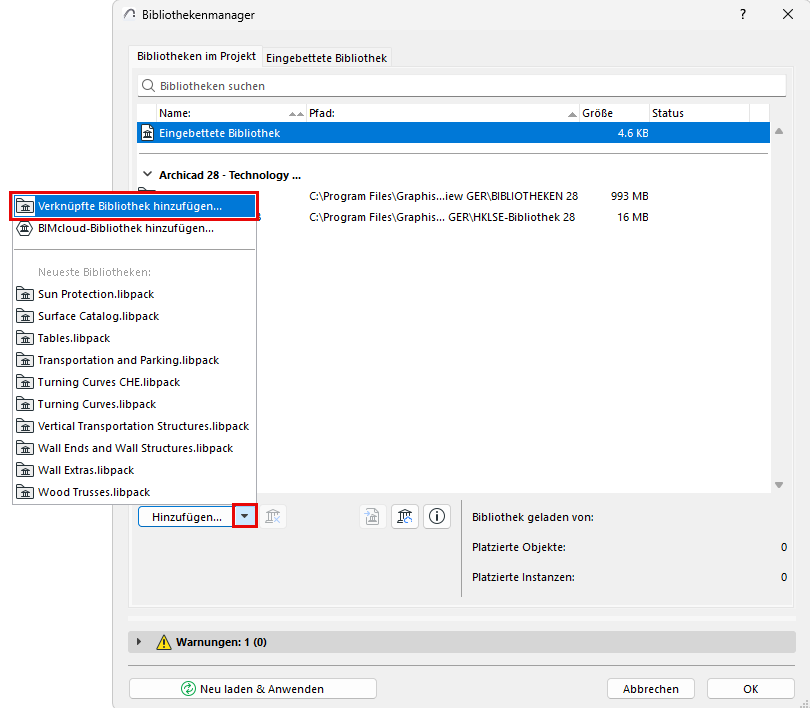
Task: Click the green reload icon
Action: pos(189,688)
